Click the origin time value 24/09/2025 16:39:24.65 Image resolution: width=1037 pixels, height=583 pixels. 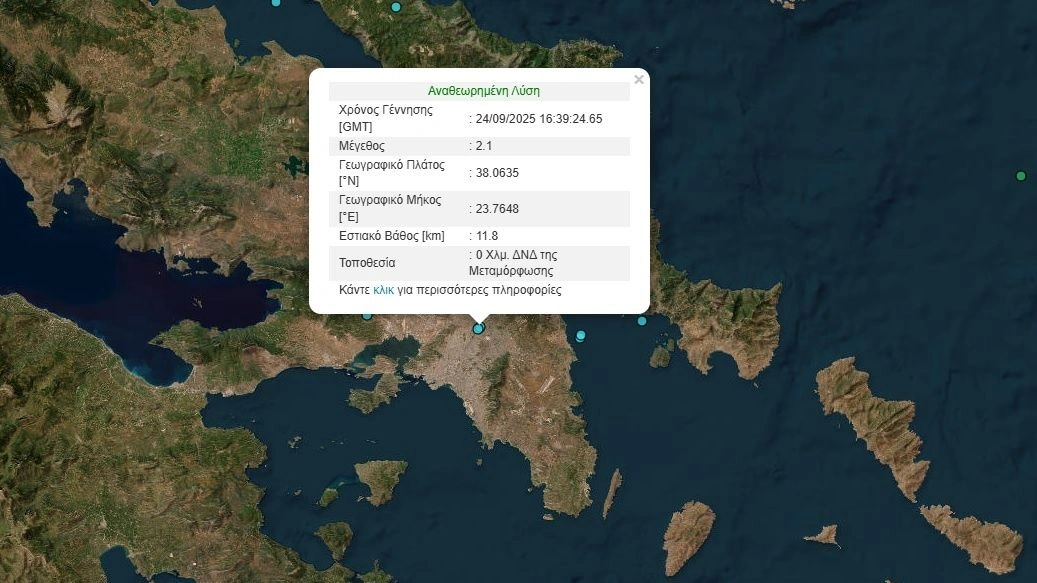[x=539, y=119]
